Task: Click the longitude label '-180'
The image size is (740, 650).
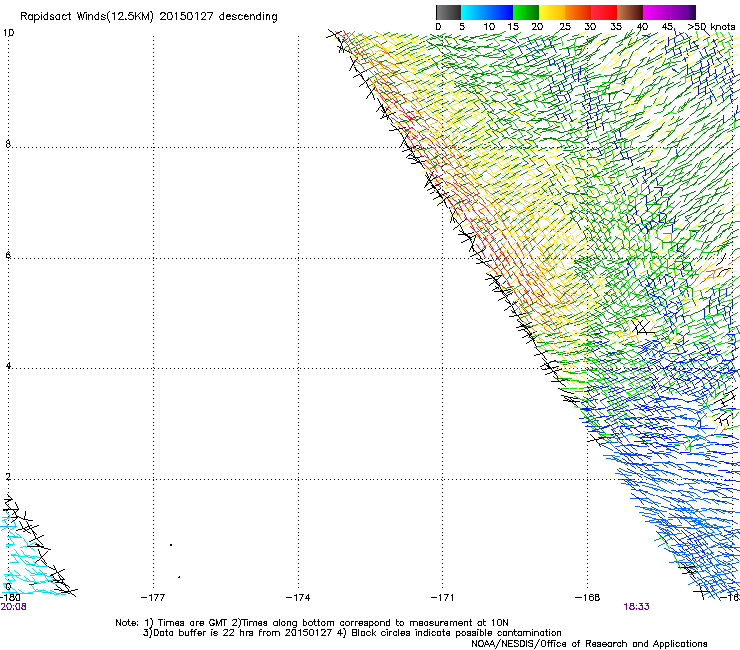Action: coord(10,598)
